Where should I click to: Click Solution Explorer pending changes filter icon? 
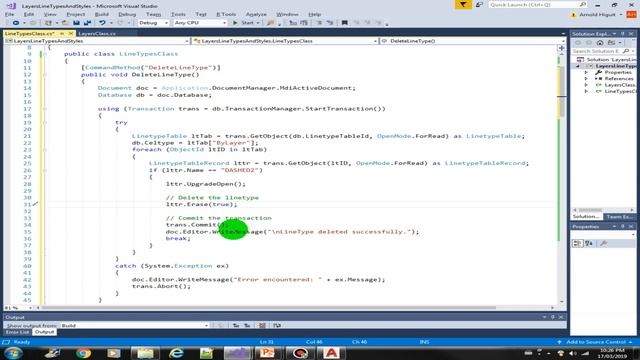point(611,43)
